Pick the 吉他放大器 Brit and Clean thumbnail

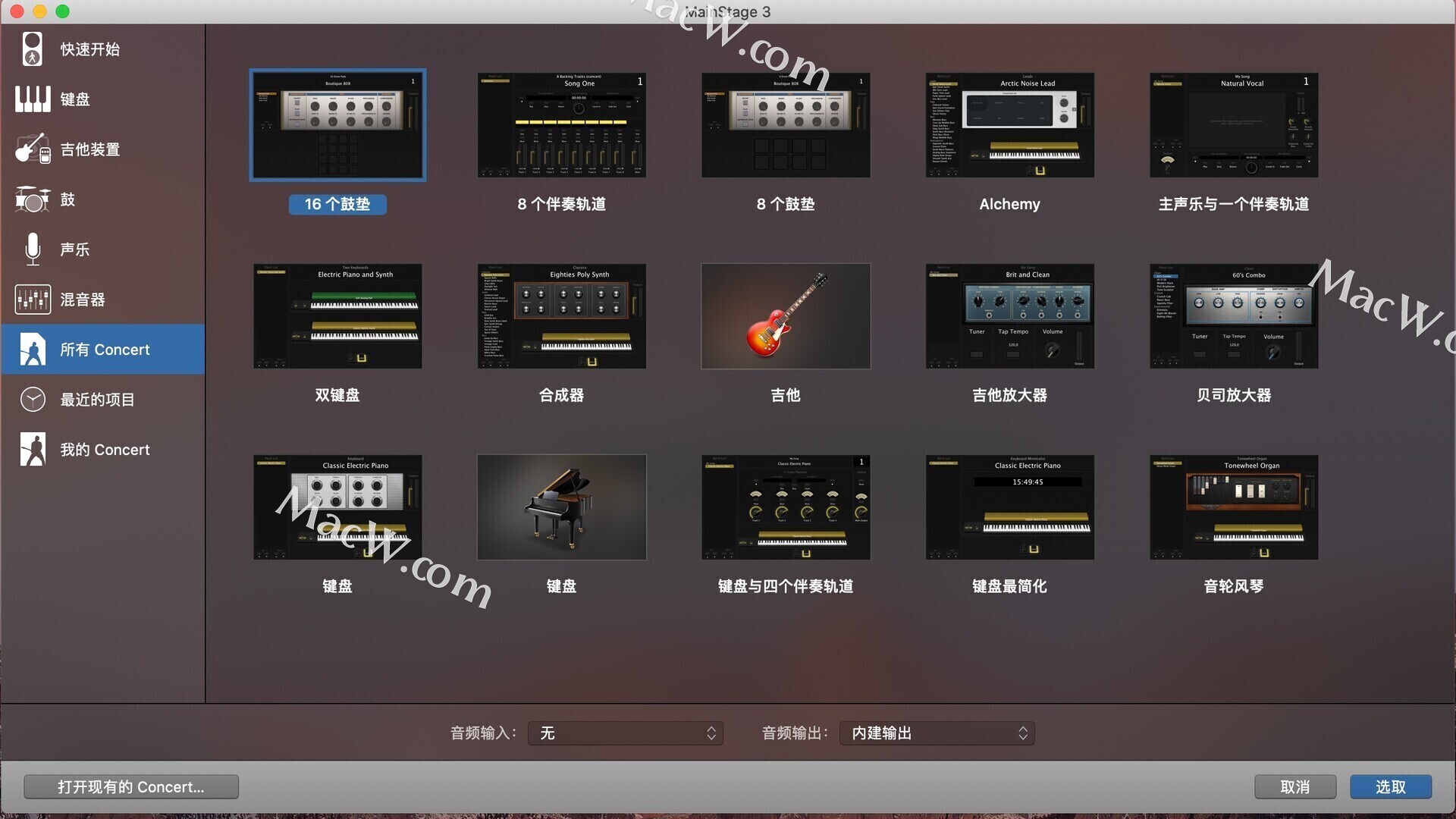coord(1009,316)
